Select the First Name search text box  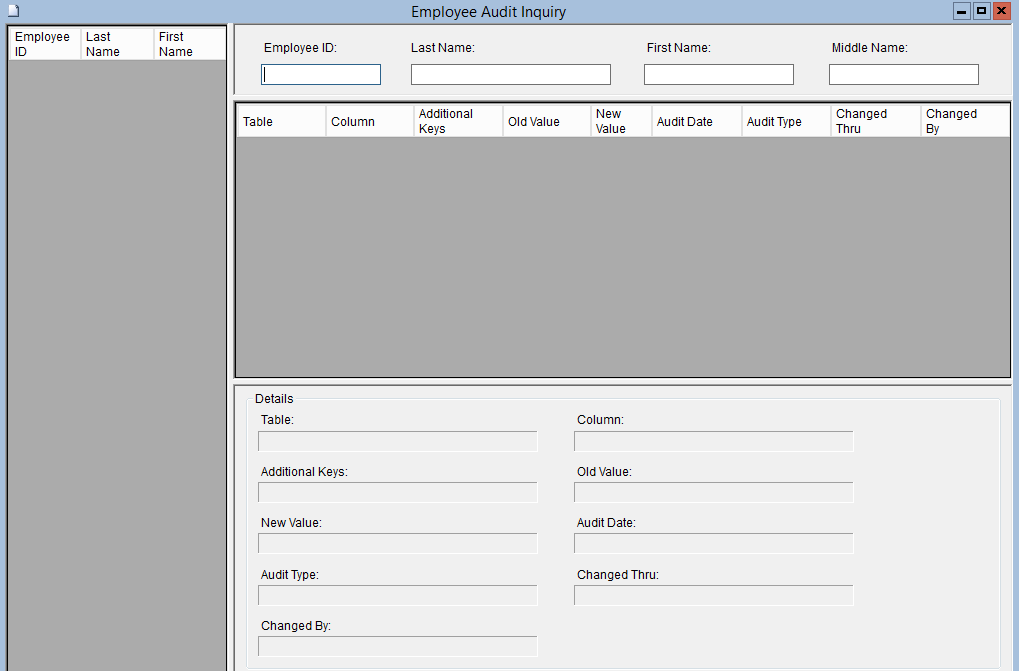718,75
